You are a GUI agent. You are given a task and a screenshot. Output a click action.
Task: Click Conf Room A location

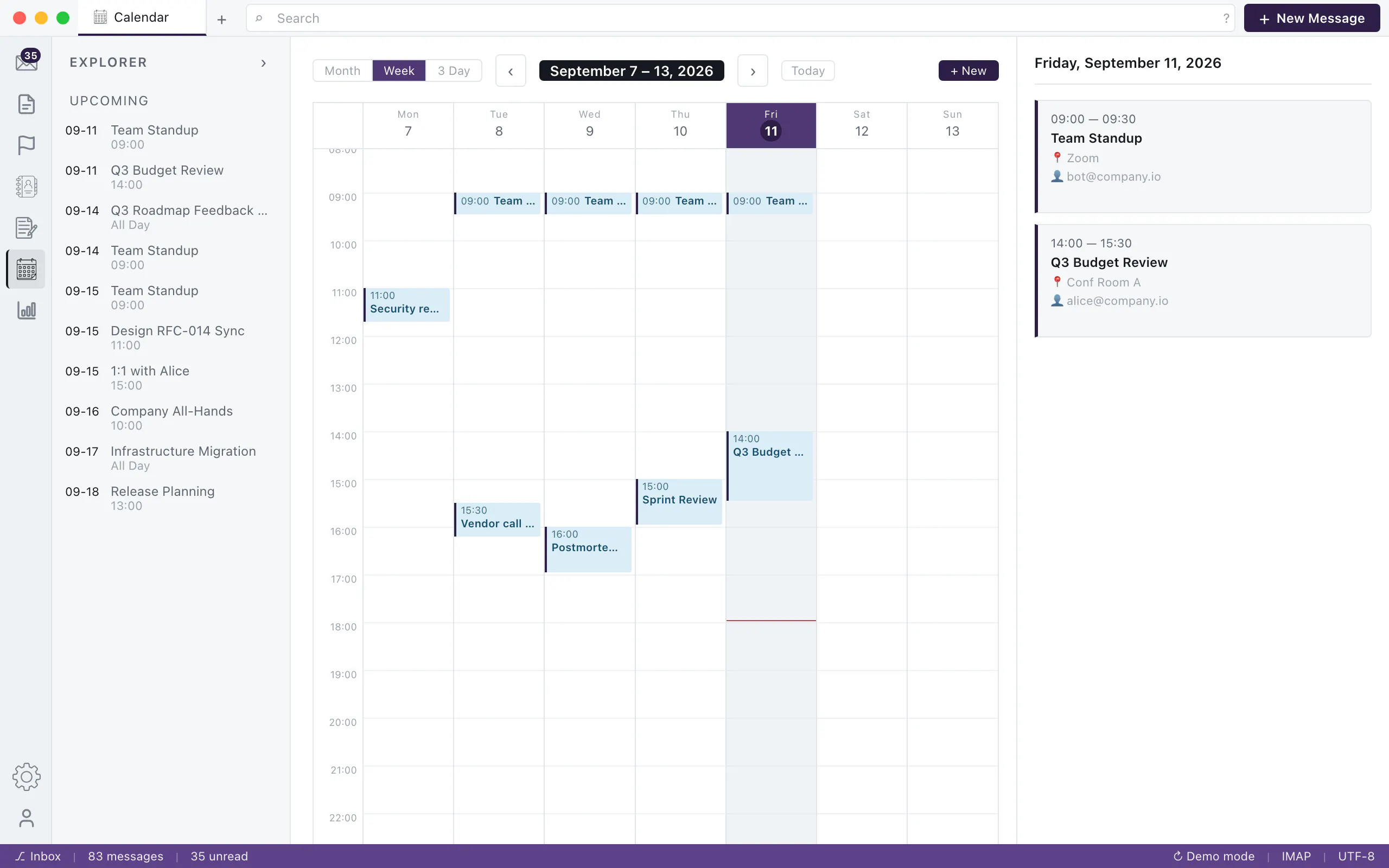[x=1103, y=283]
